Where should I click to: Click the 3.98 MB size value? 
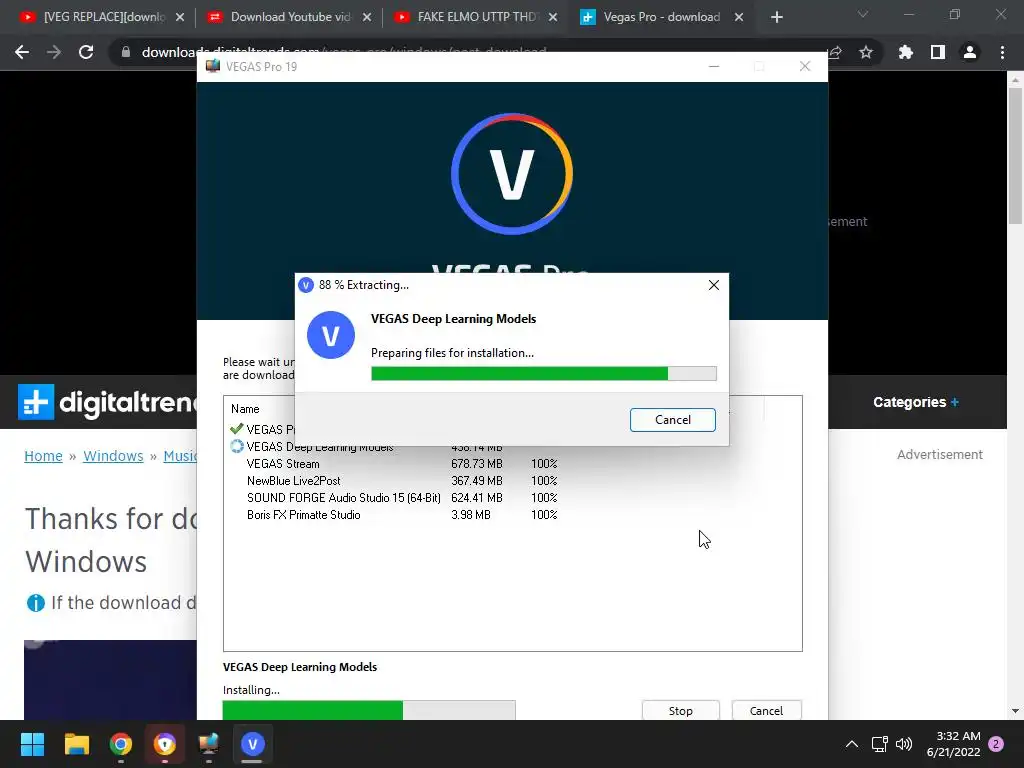point(470,515)
